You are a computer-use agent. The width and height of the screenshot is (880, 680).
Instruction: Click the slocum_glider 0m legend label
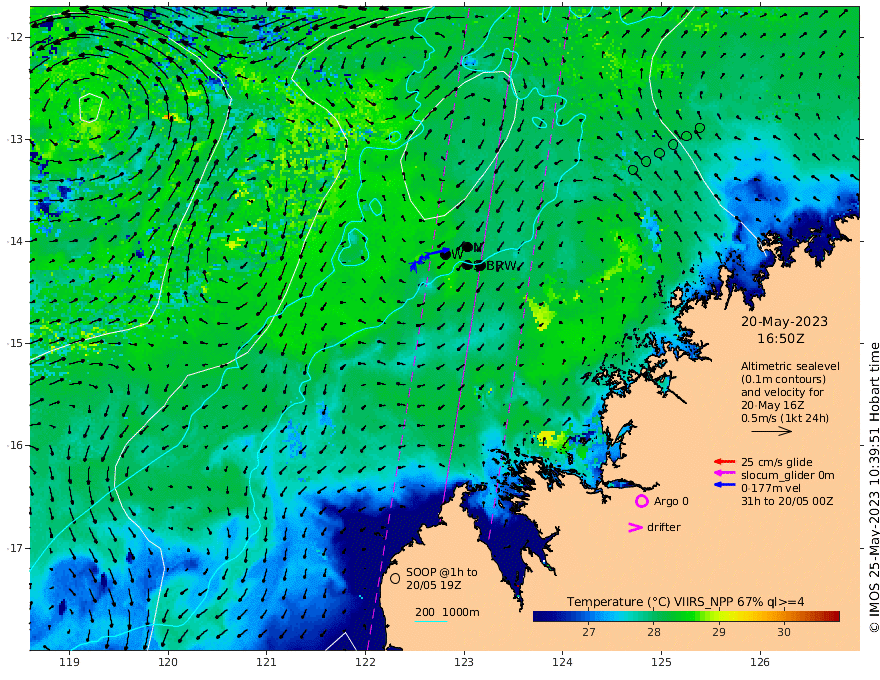click(x=787, y=475)
